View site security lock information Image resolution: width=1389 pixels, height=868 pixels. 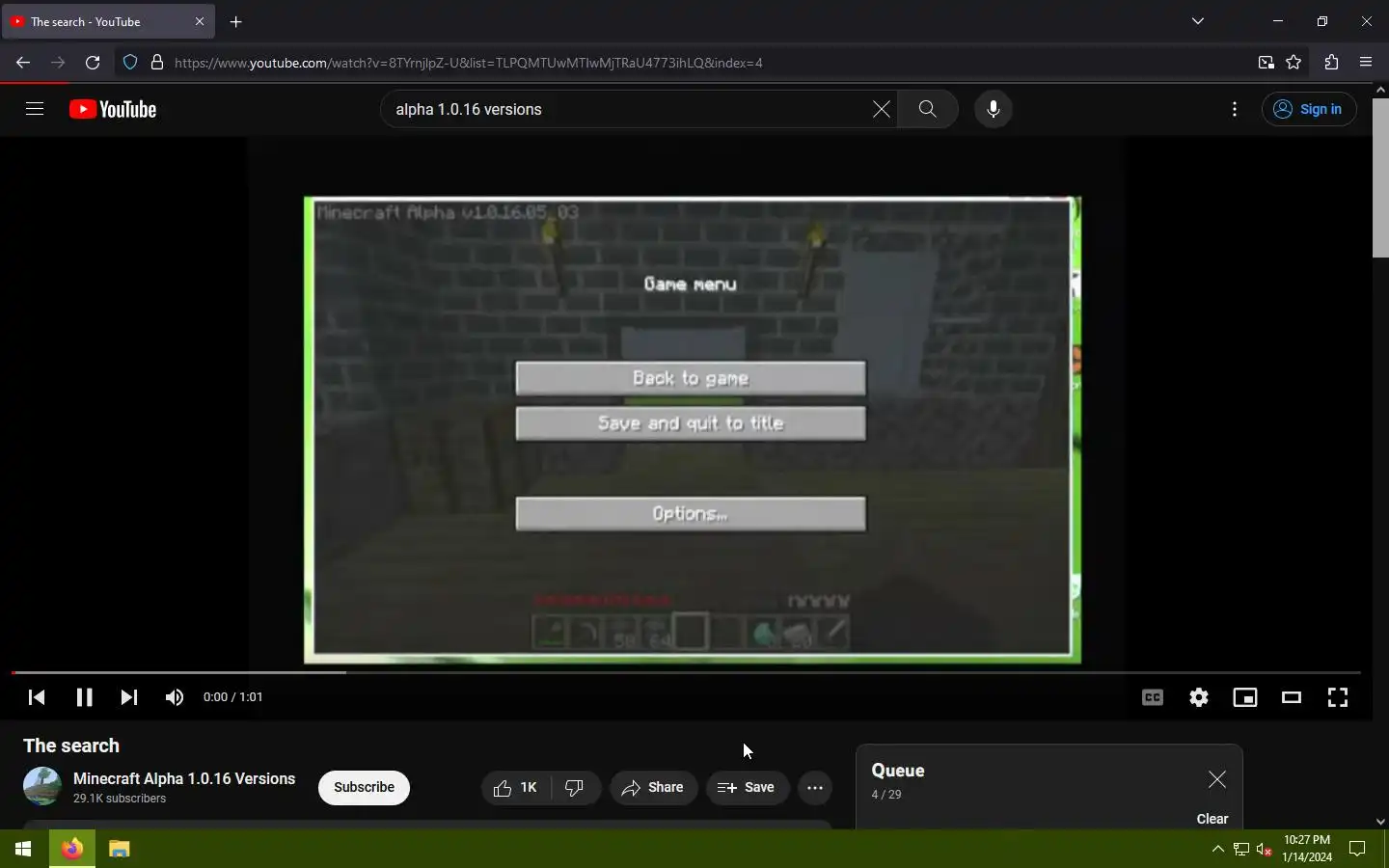(x=157, y=63)
